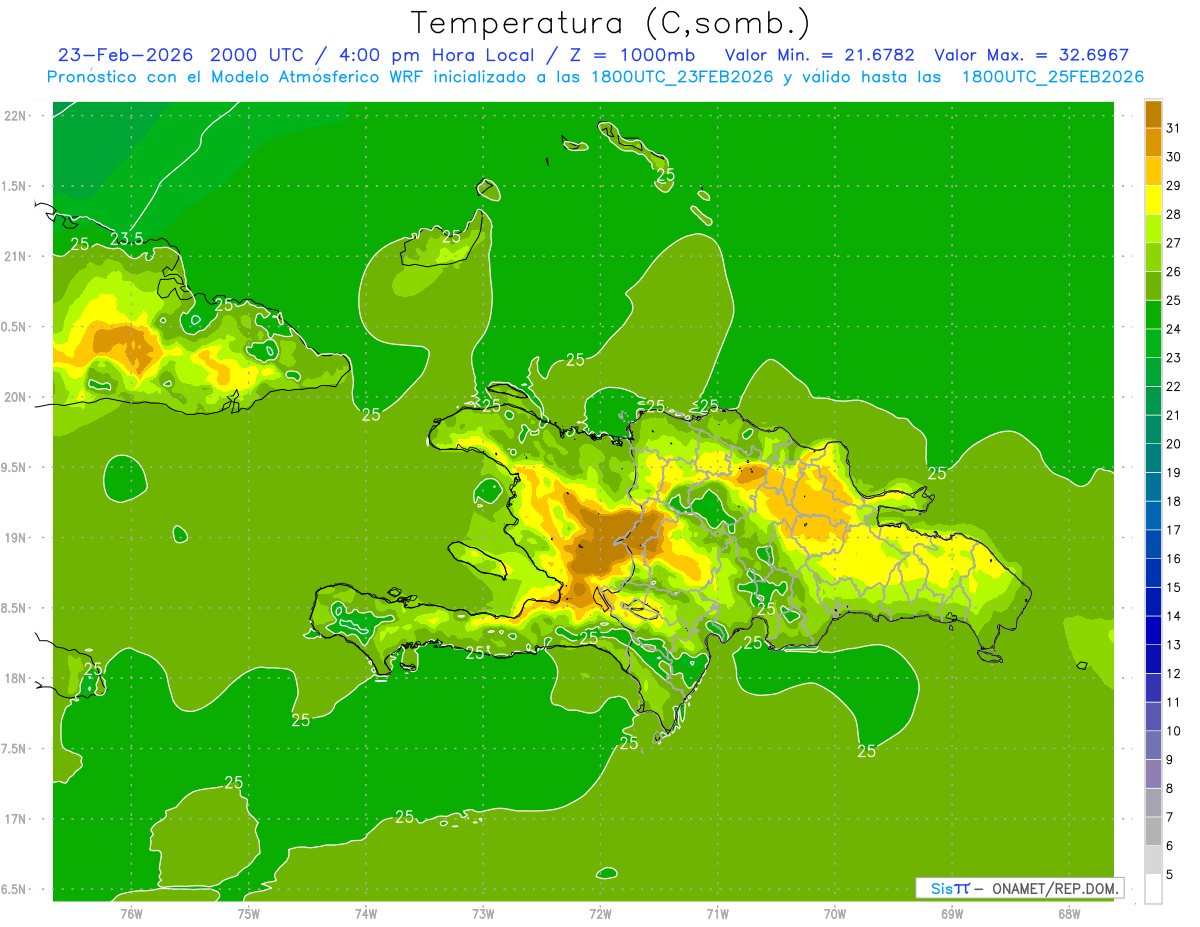Pick the legend swatch between 29 and 30

tap(1153, 171)
